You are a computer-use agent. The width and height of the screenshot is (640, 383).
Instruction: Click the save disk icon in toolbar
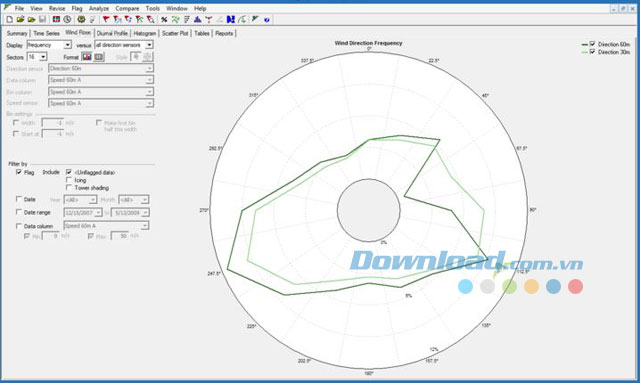point(42,19)
